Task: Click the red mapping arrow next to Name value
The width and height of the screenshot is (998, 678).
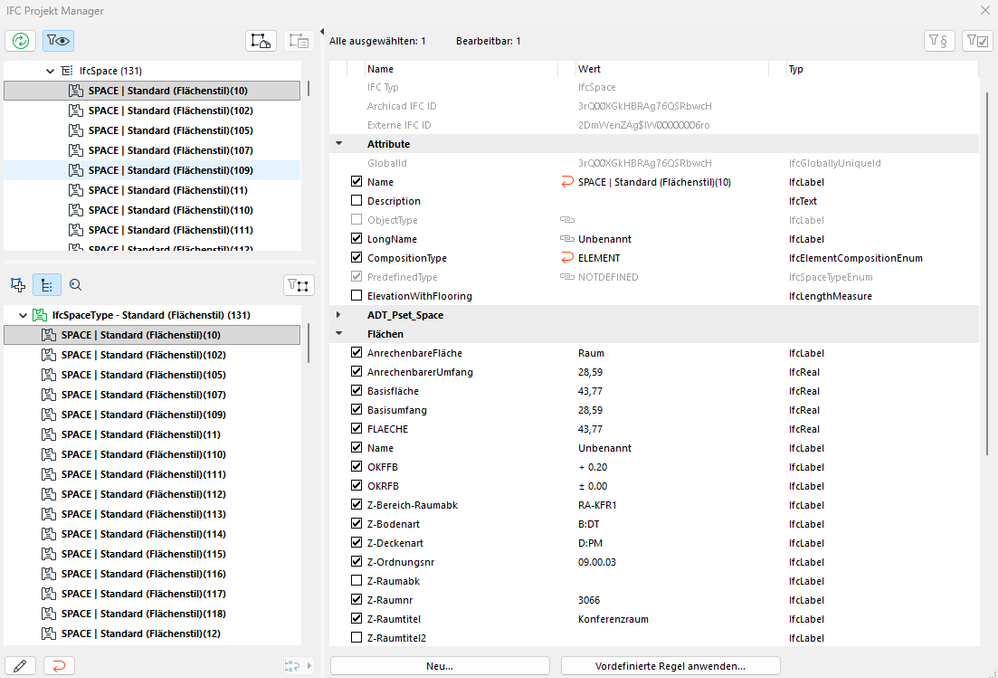Action: point(567,182)
